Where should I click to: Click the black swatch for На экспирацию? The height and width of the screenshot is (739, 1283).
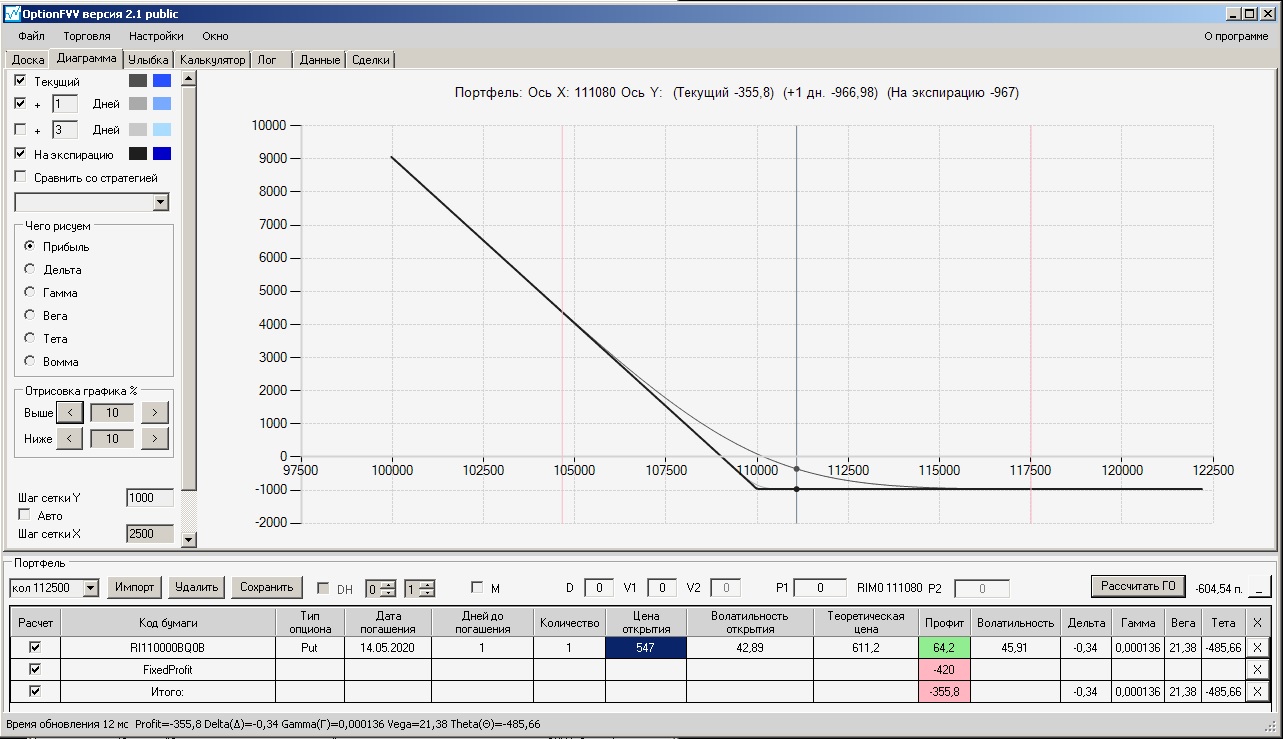pos(137,154)
